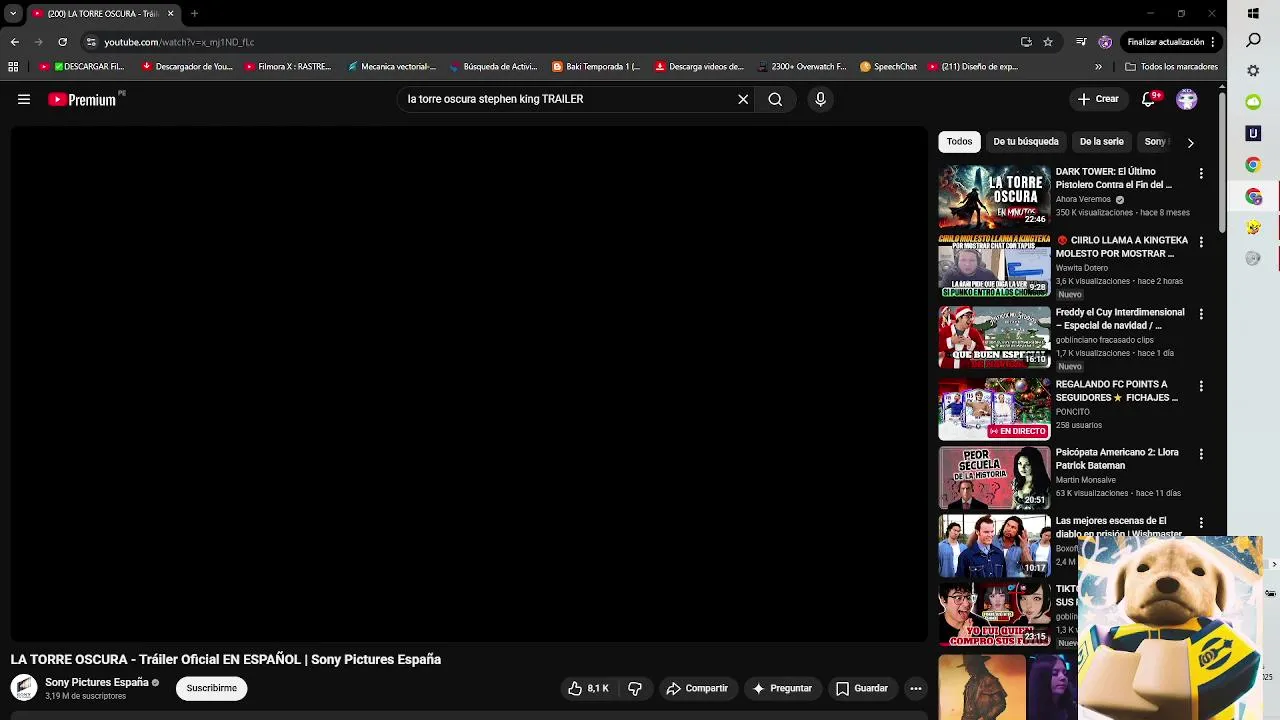Image resolution: width=1280 pixels, height=720 pixels.
Task: Open the YouTube guide hamburger menu
Action: click(x=24, y=99)
